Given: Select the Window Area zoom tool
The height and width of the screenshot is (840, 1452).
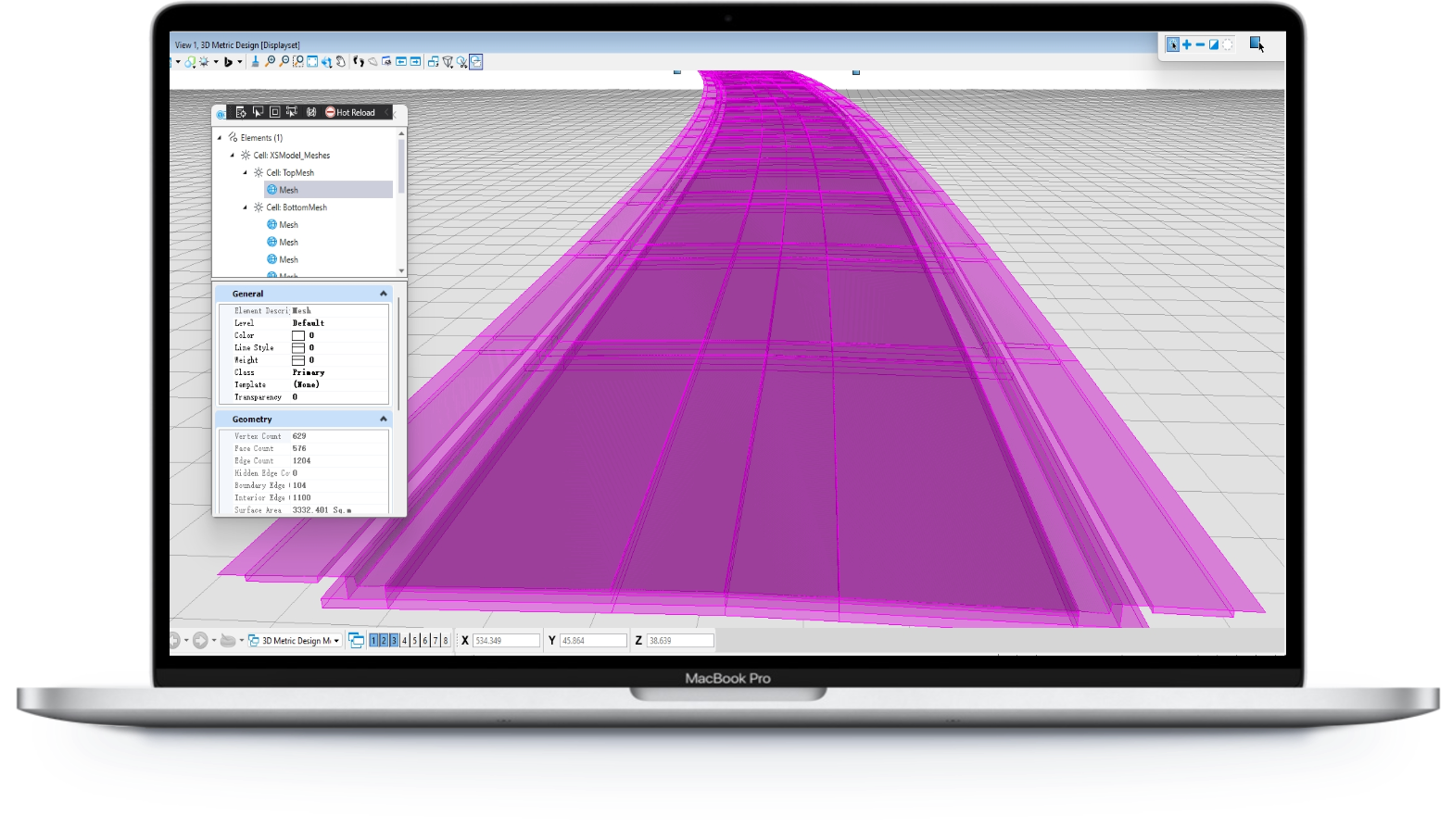Looking at the screenshot, I should (x=297, y=62).
